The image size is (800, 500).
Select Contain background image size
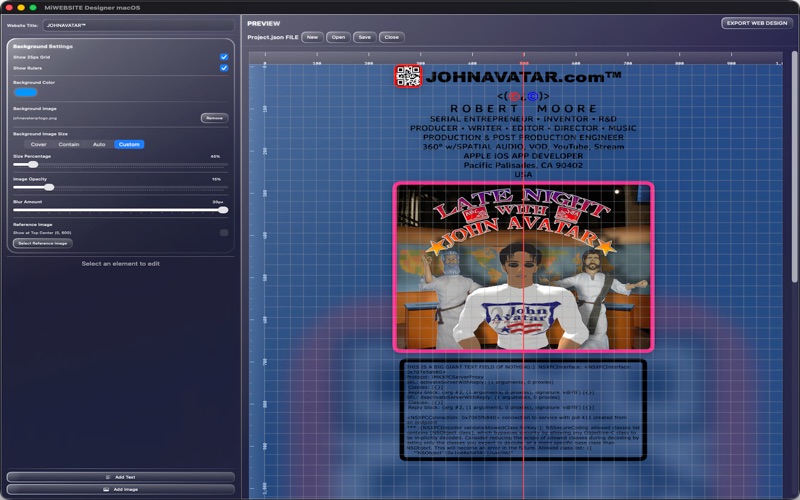point(68,144)
